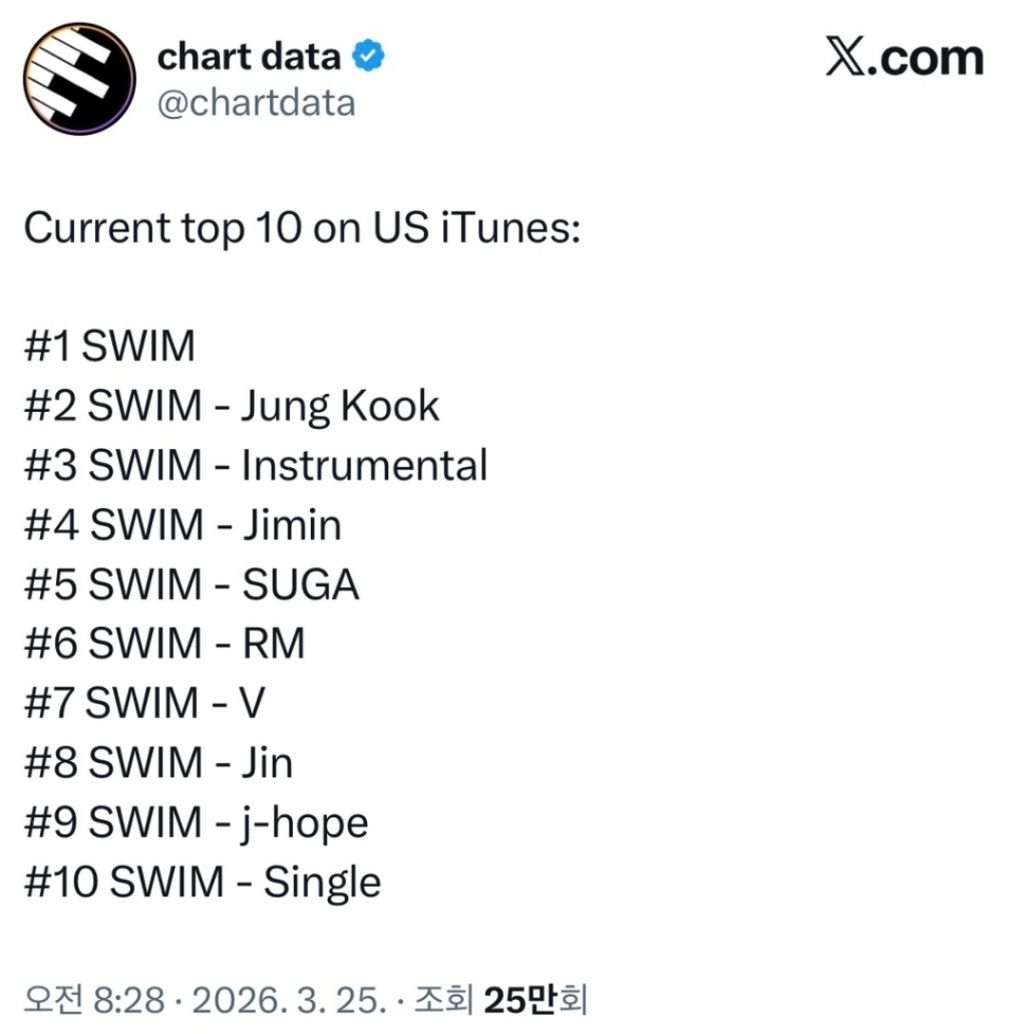1024x1034 pixels.
Task: Open the 오전 8:28 timestamp link
Action: tap(94, 1000)
